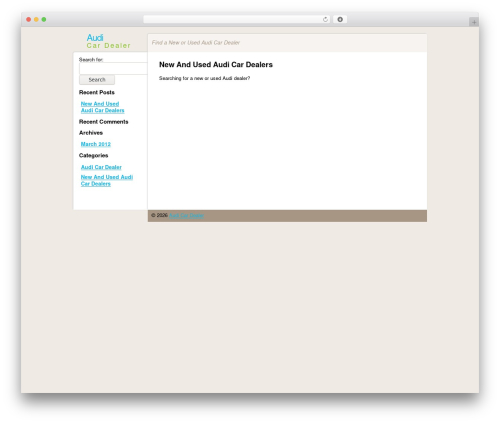The height and width of the screenshot is (423, 500).
Task: Click the red close window dot
Action: point(29,19)
